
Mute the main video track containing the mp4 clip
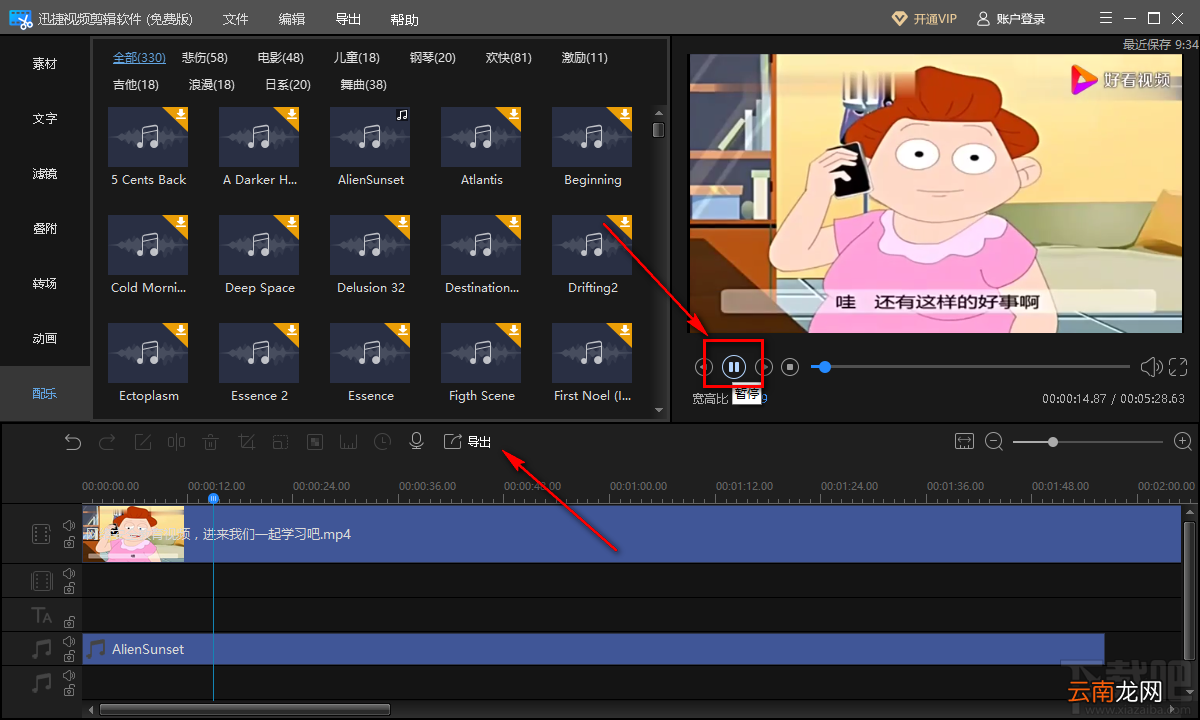click(x=69, y=526)
